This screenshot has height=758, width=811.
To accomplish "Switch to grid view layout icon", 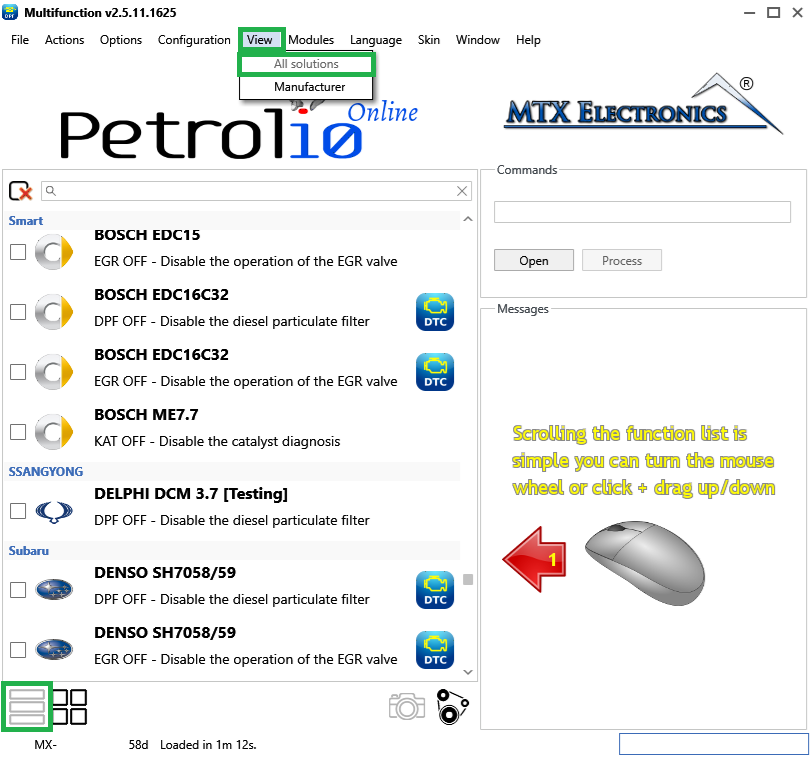I will coord(70,707).
